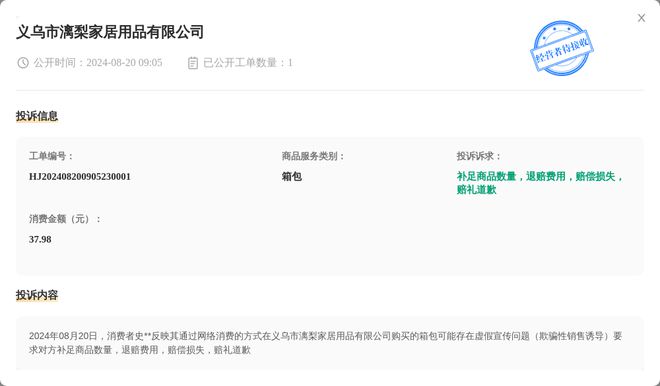Select the amount value 37.98

[40, 239]
